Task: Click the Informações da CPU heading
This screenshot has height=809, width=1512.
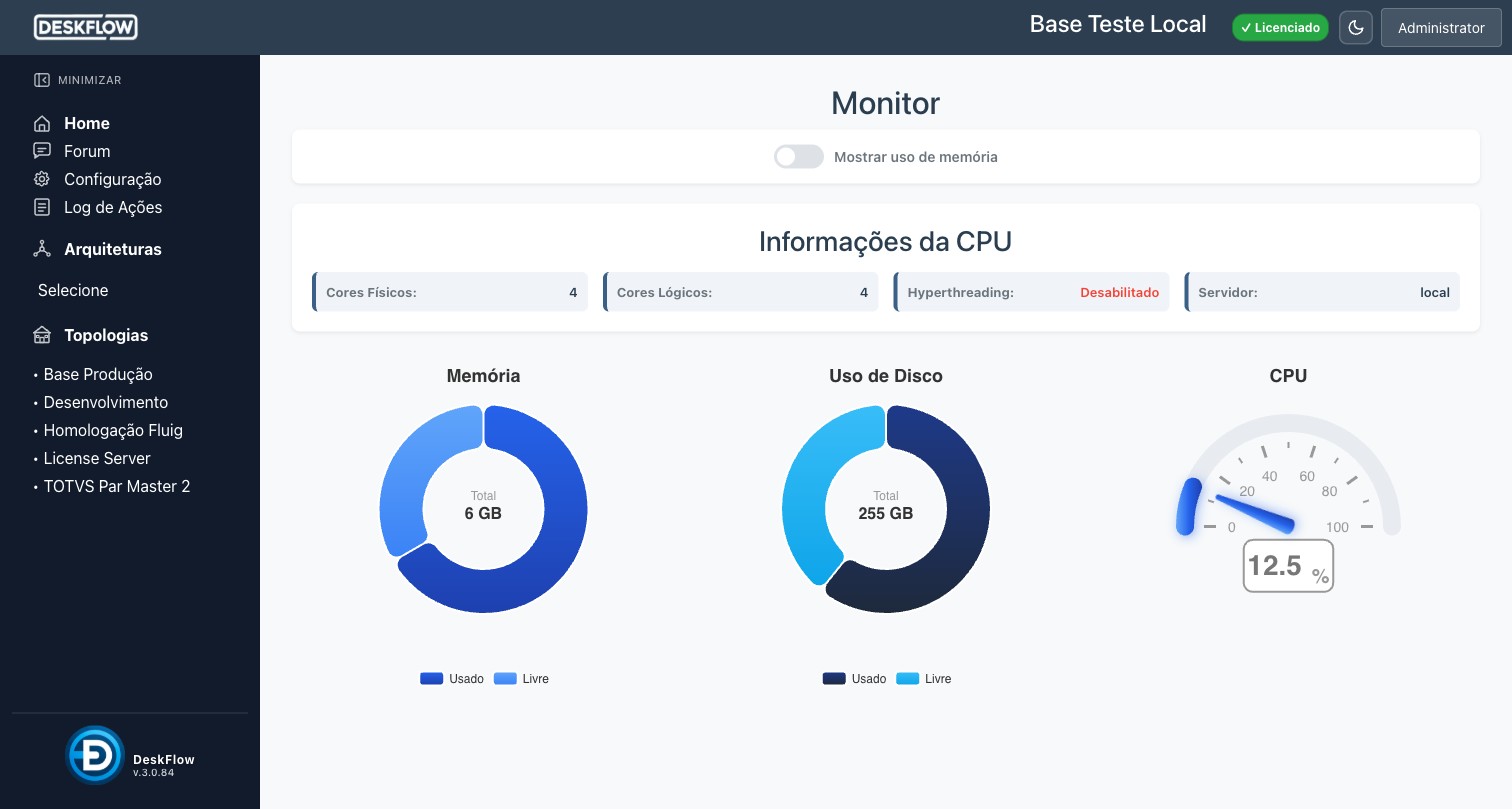Action: (x=885, y=242)
